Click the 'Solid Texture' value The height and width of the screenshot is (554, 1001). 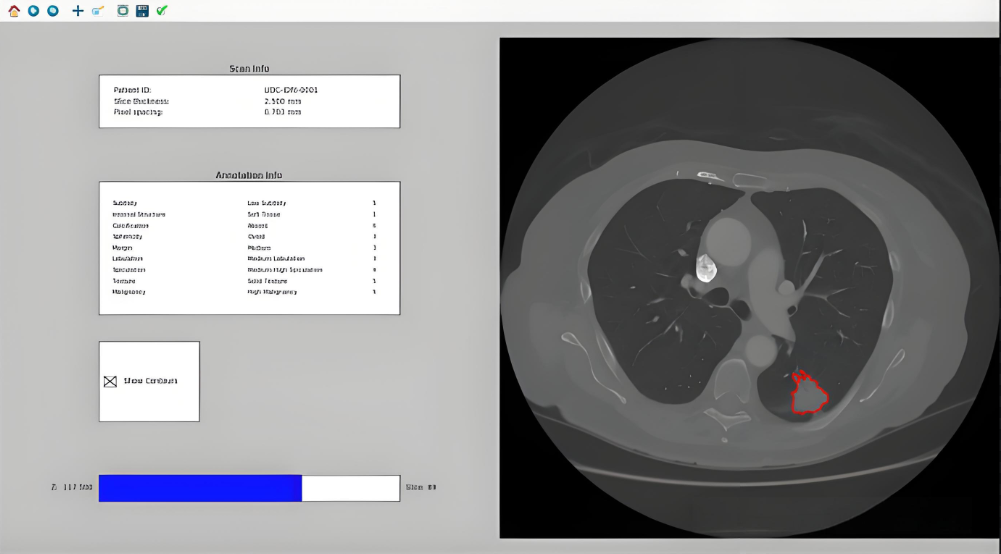tap(267, 281)
